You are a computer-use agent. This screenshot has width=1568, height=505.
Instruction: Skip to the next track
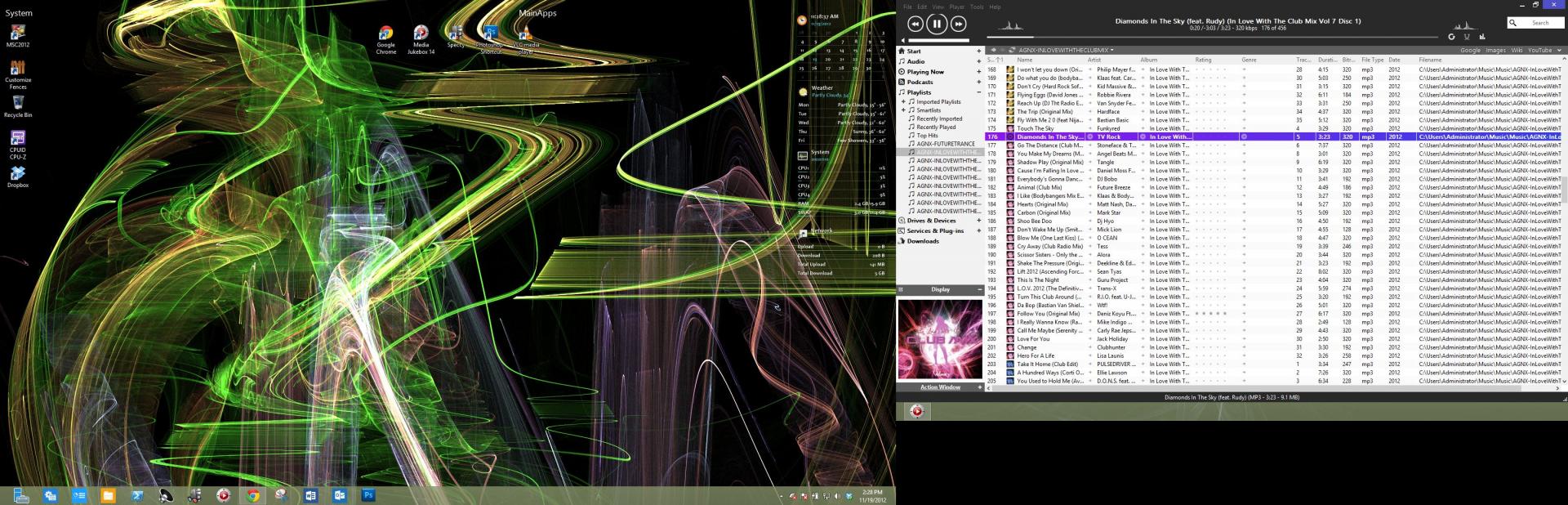click(x=959, y=25)
